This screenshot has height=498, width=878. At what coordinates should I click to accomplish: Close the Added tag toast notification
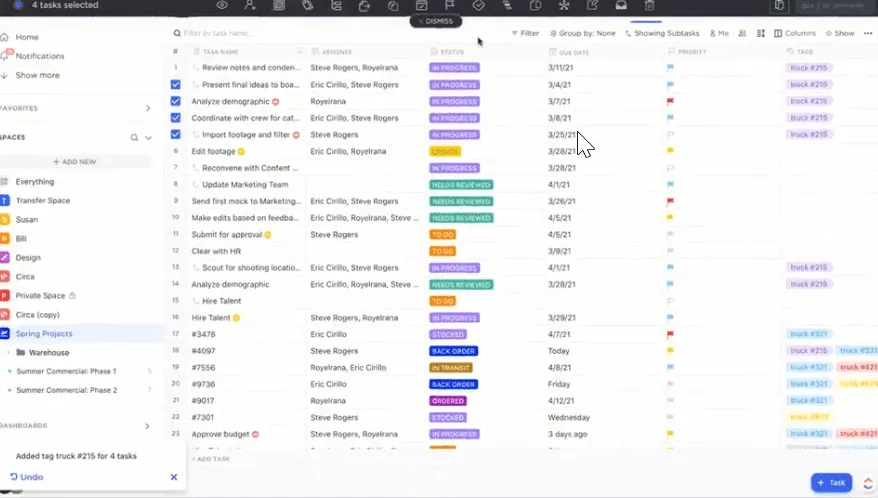pyautogui.click(x=174, y=477)
